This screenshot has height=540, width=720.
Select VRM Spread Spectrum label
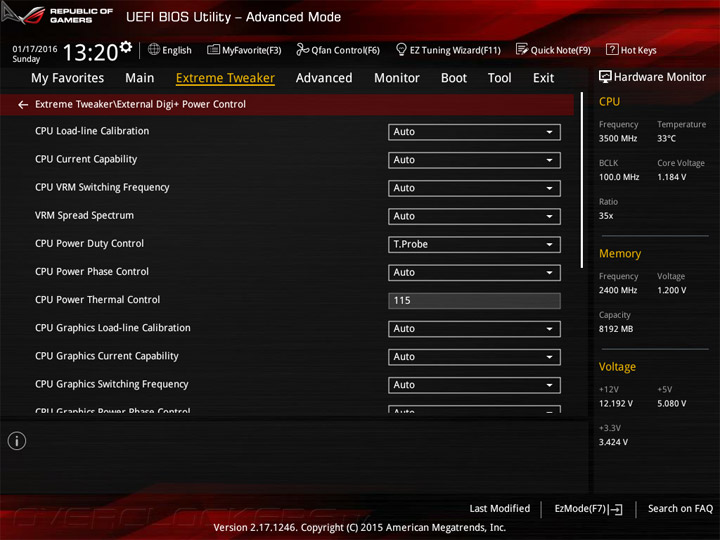click(84, 215)
